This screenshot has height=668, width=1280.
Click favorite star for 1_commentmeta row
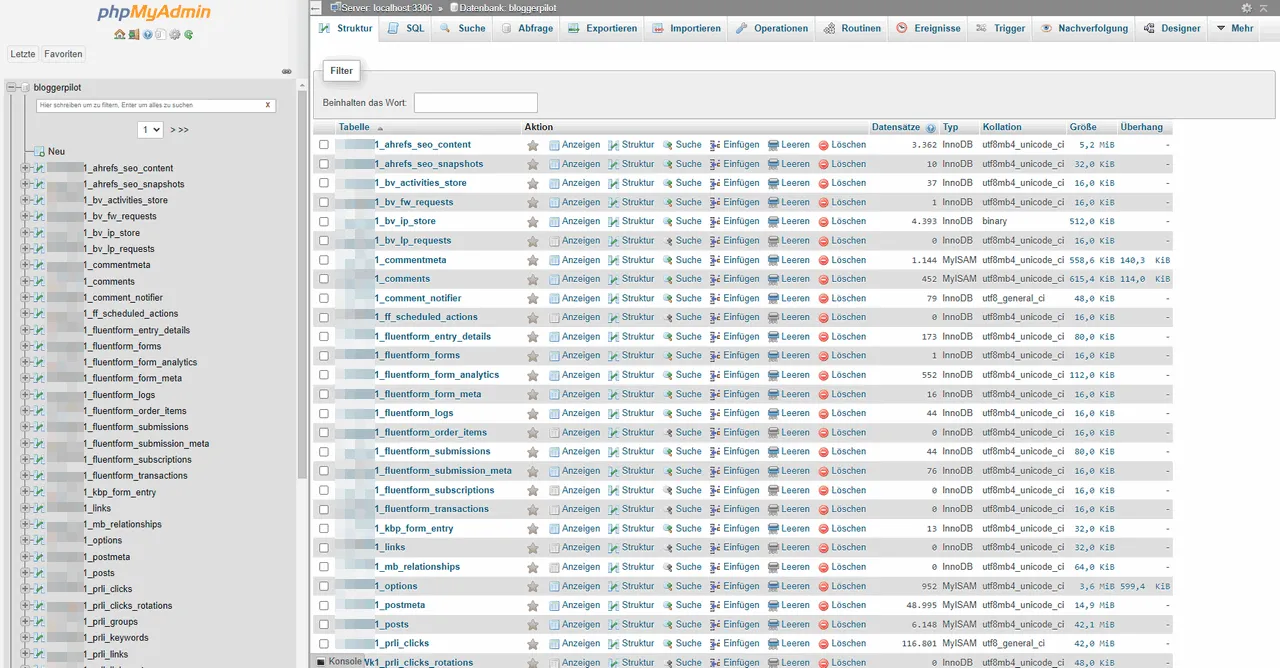(x=533, y=260)
